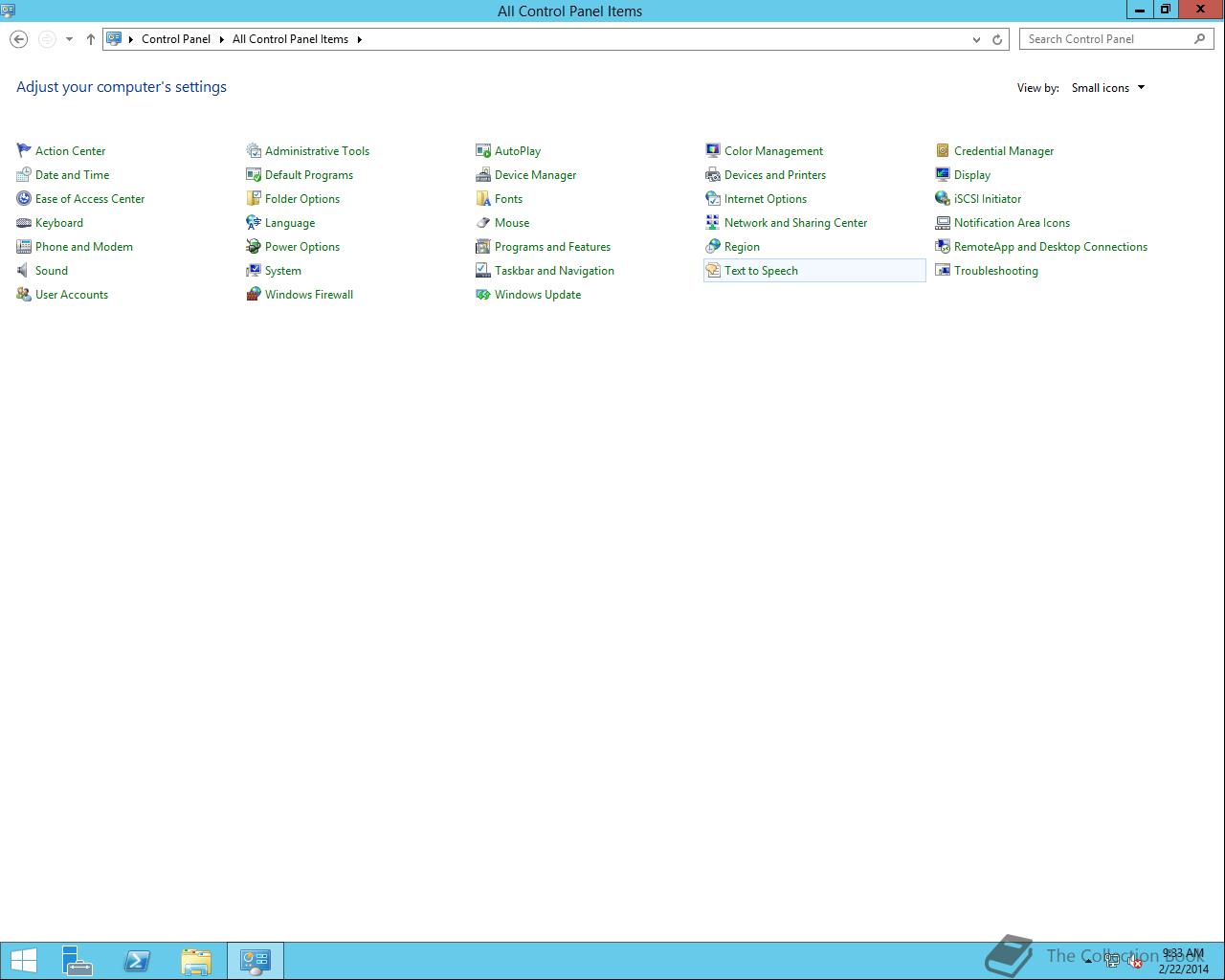The height and width of the screenshot is (980, 1225).
Task: Click the Control Panel breadcrumb
Action: click(x=176, y=39)
